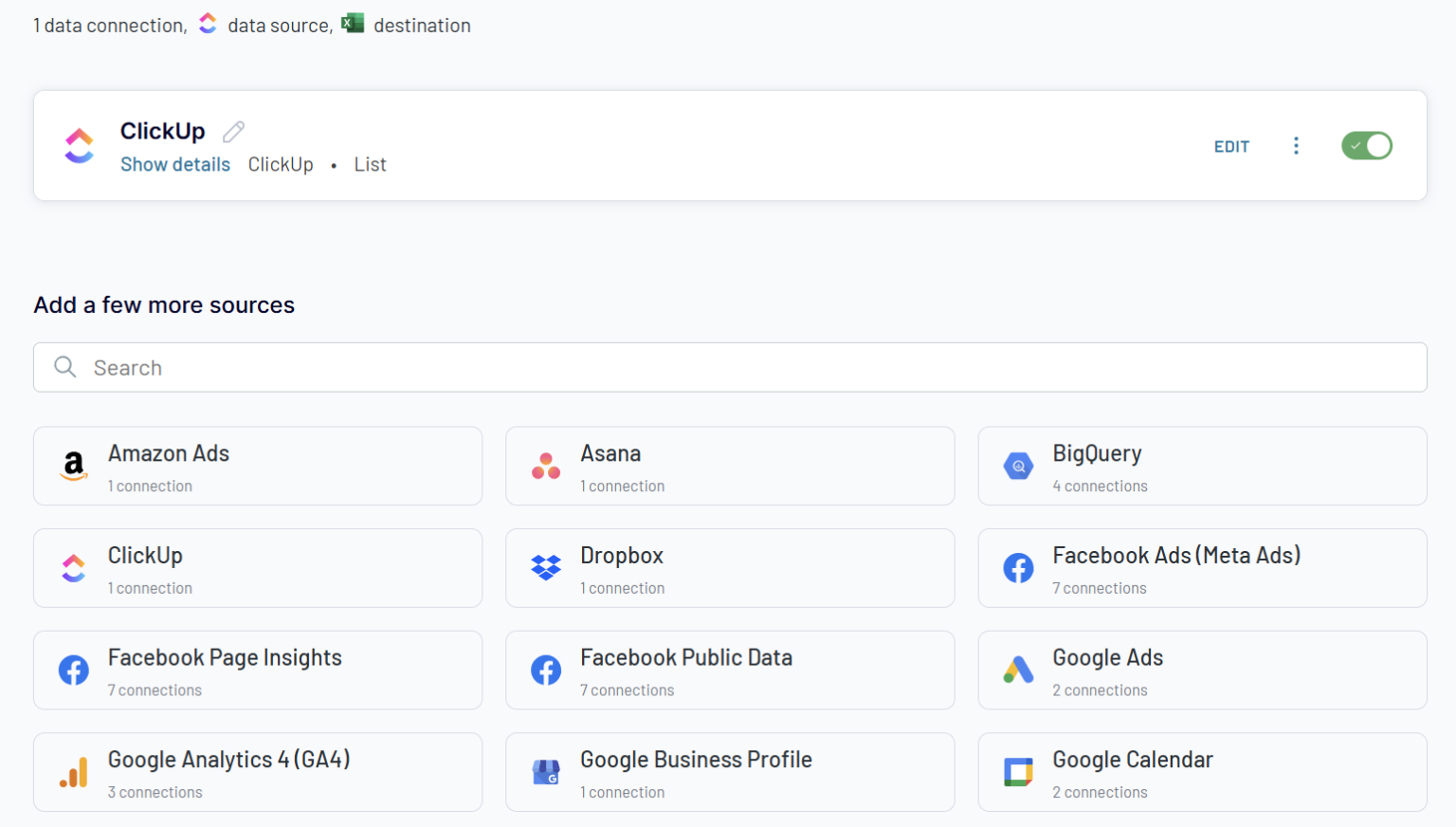Click the Google Calendar icon
1456x827 pixels.
(x=1018, y=772)
